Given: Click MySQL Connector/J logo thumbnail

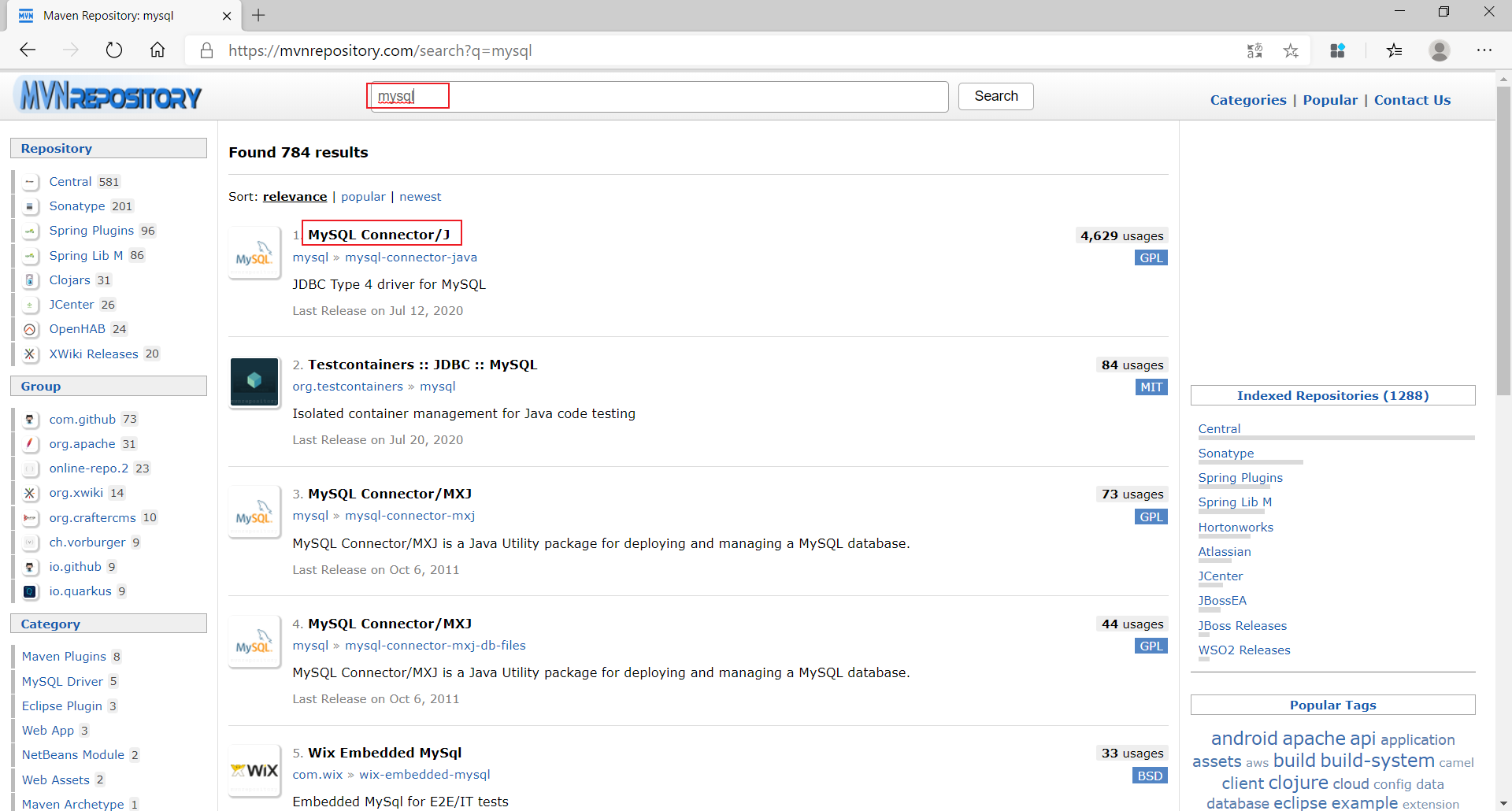Looking at the screenshot, I should point(254,253).
